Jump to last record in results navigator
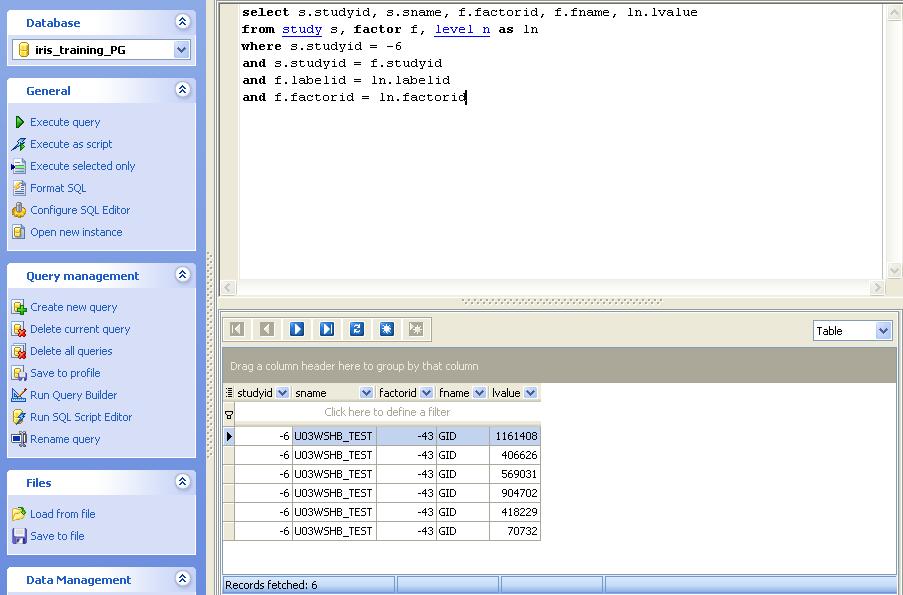 327,329
